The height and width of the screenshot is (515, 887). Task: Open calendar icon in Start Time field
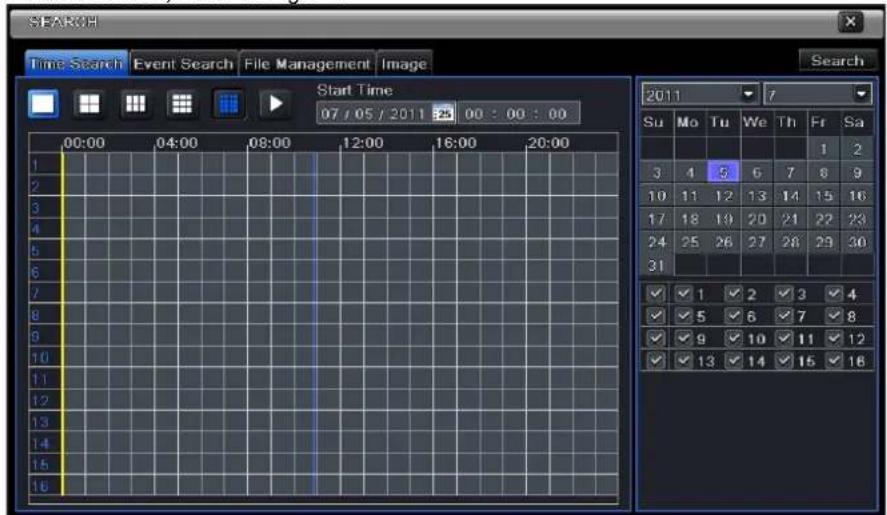click(x=444, y=113)
